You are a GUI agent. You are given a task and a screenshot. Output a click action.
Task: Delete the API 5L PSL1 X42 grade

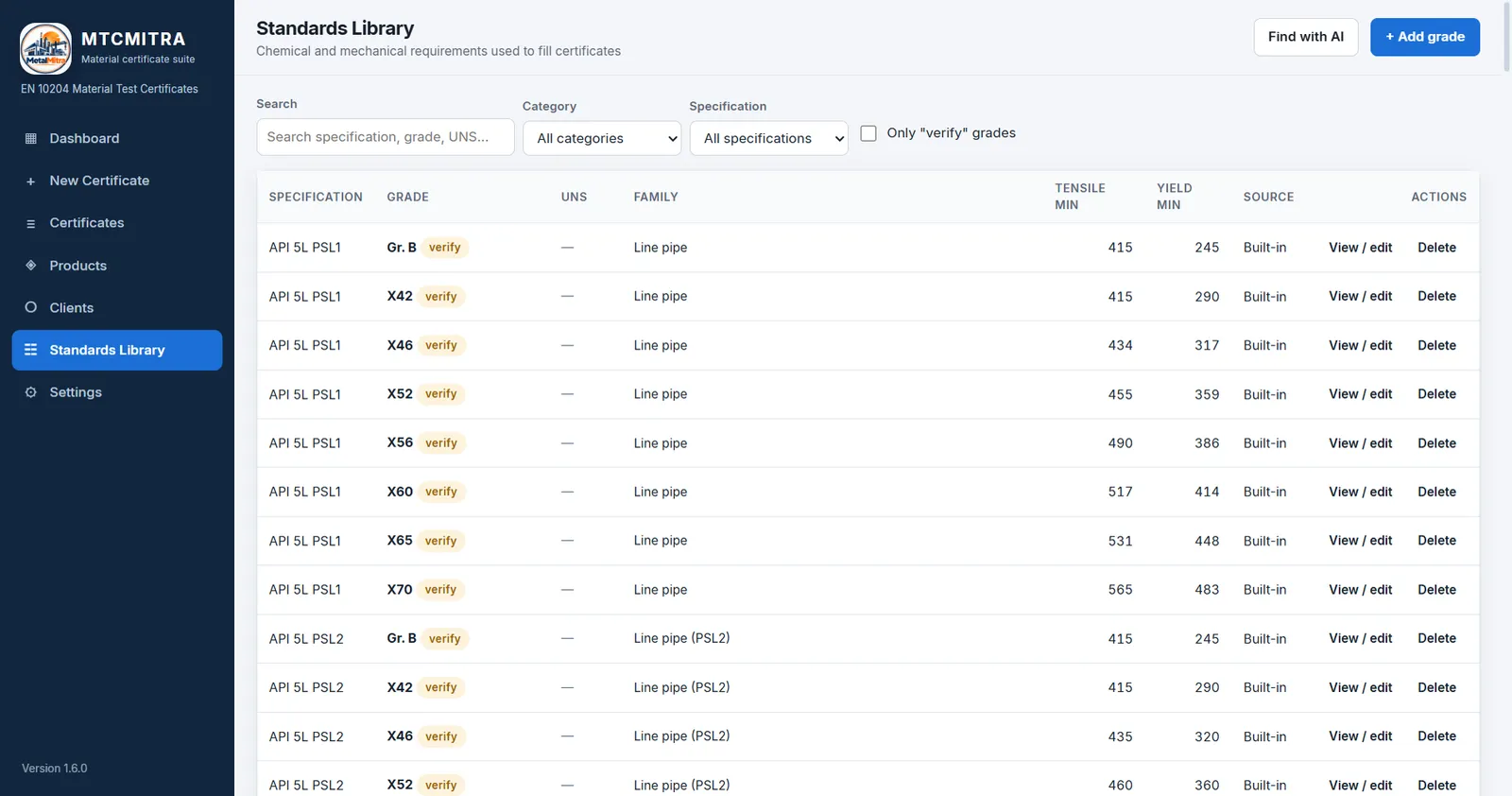click(x=1436, y=296)
